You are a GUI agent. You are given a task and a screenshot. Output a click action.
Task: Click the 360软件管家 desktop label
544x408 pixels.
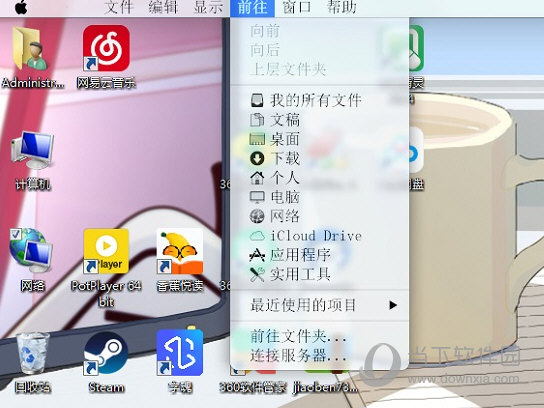[253, 387]
